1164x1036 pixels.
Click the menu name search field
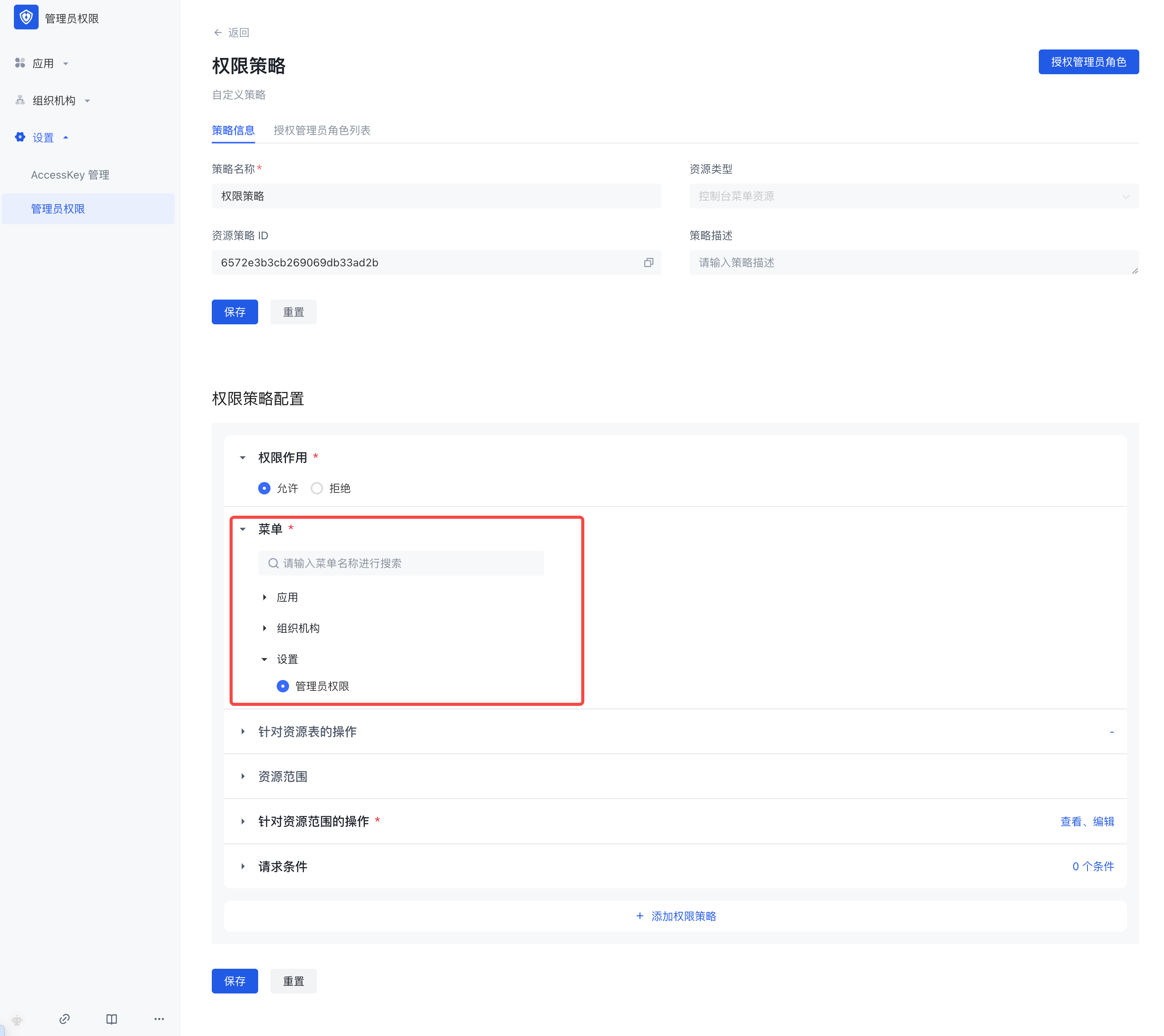pos(401,563)
